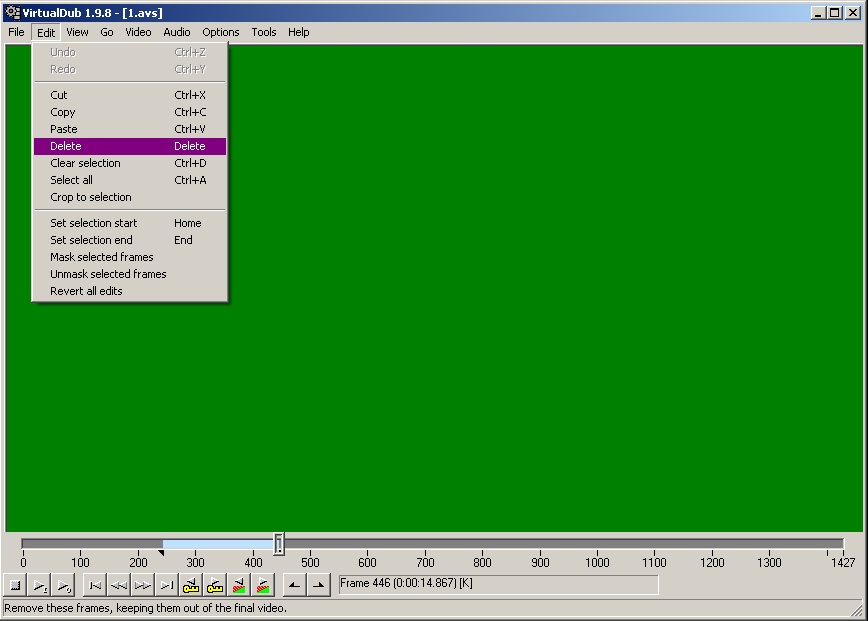868x621 pixels.
Task: Step forward one frame
Action: click(x=143, y=585)
